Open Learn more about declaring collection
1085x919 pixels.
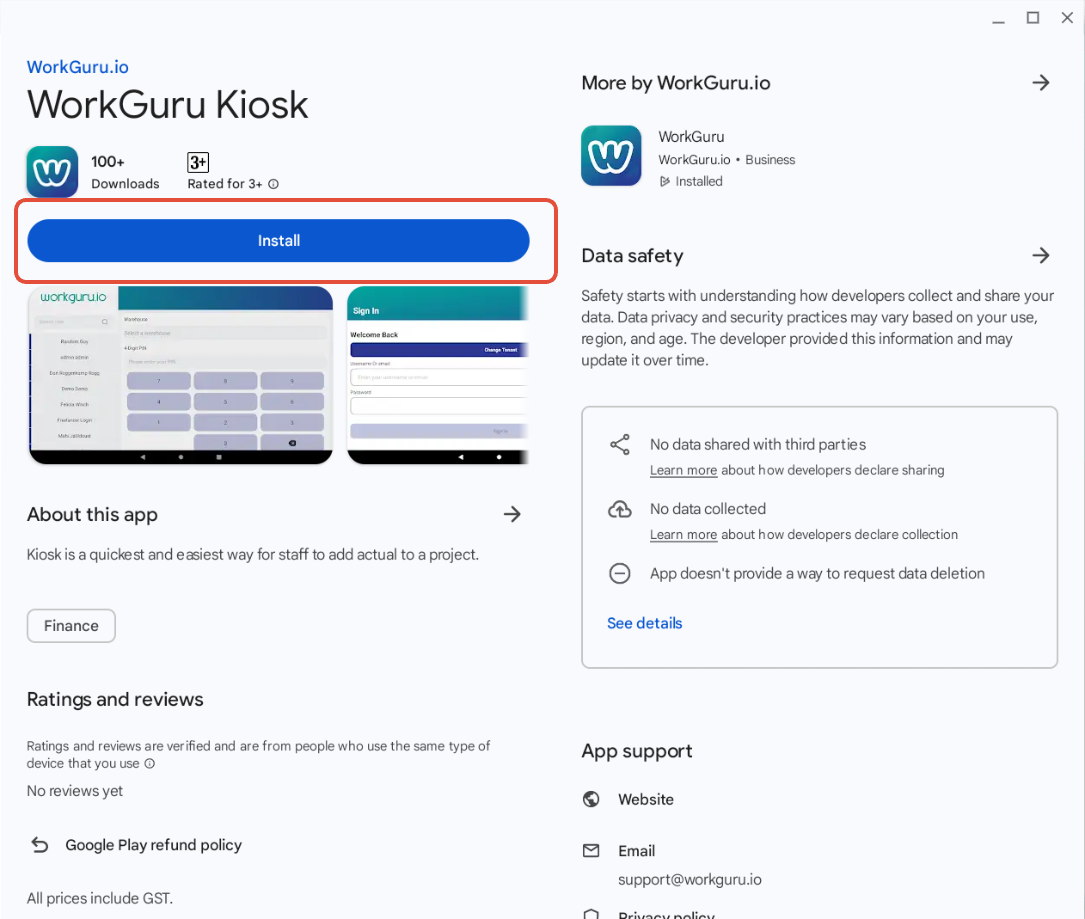tap(683, 535)
